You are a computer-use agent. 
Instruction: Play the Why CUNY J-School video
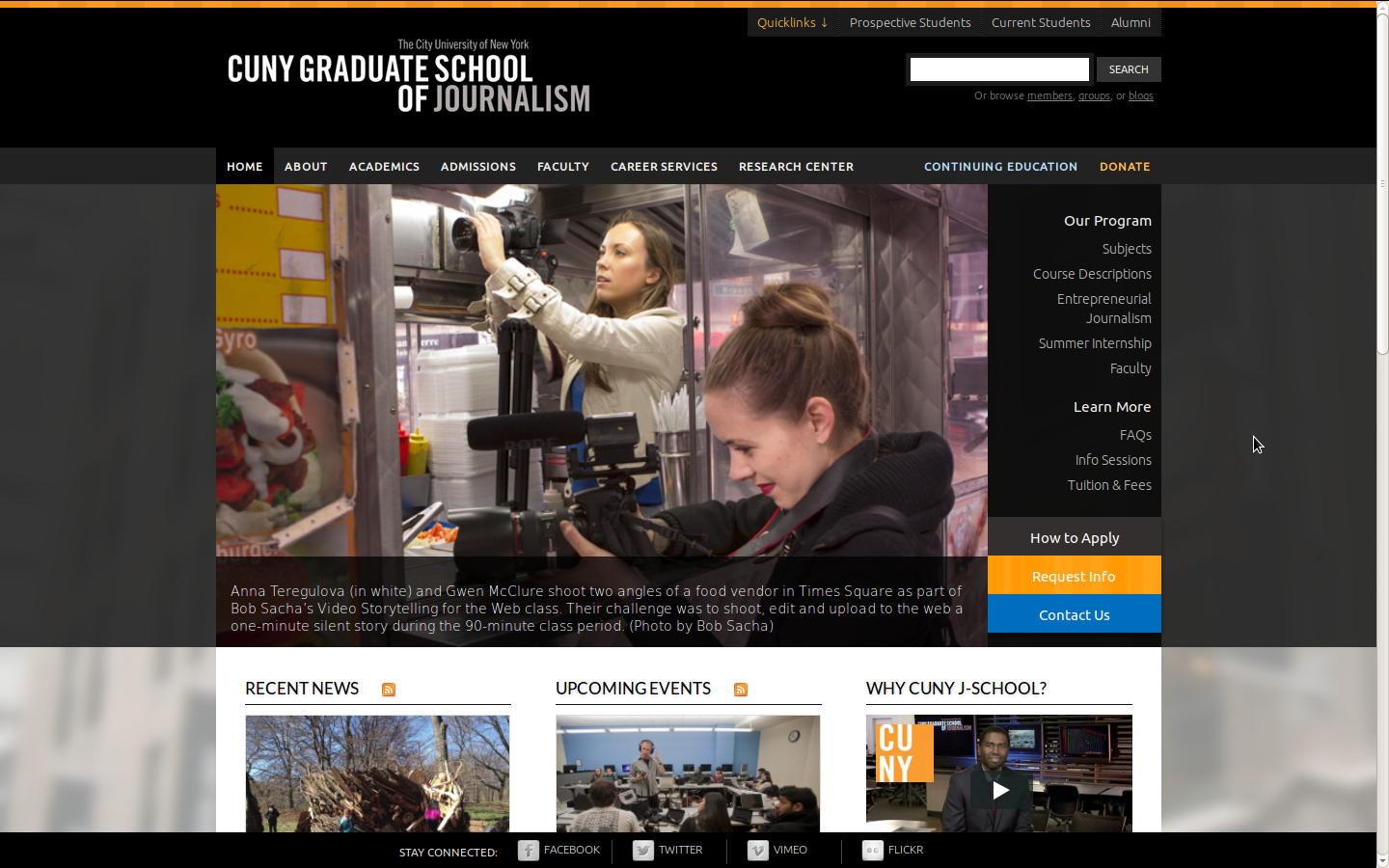tap(999, 790)
